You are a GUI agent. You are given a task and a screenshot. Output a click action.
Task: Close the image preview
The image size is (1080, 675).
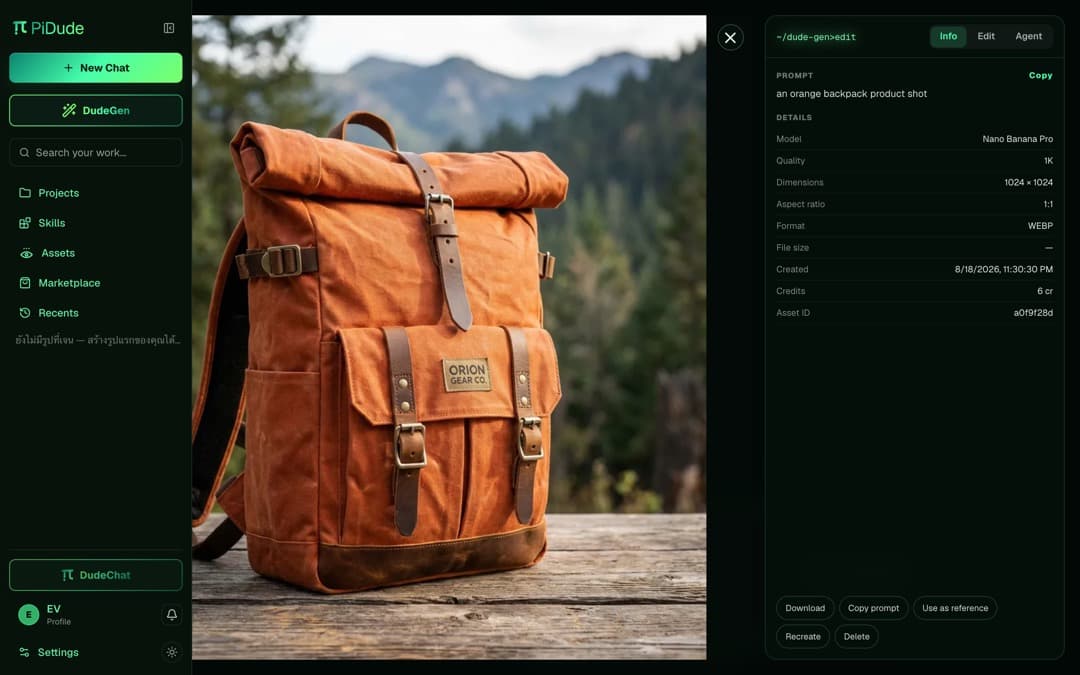(x=730, y=38)
